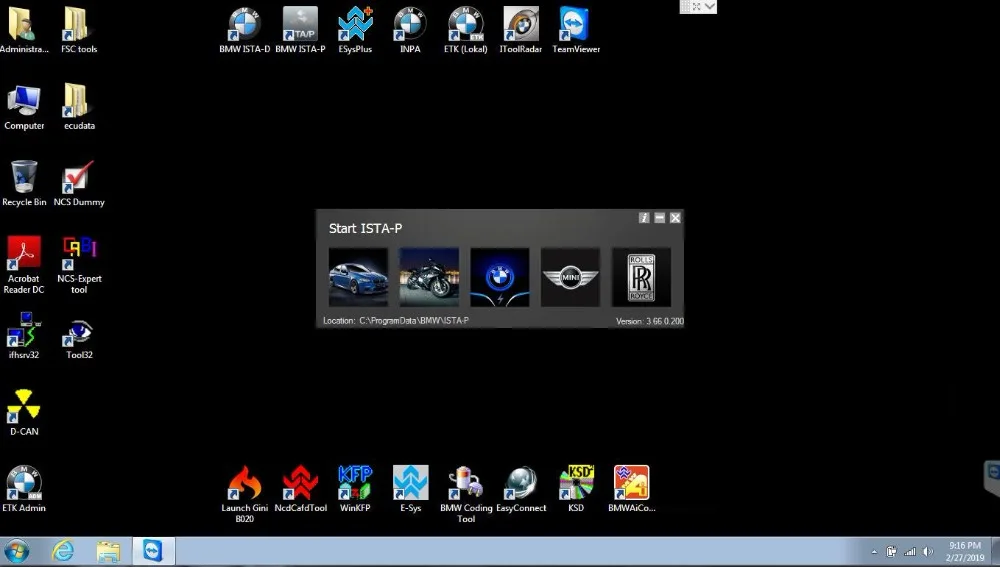Select the ESysPlus desktop shortcut
The width and height of the screenshot is (1000, 567).
coord(355,30)
